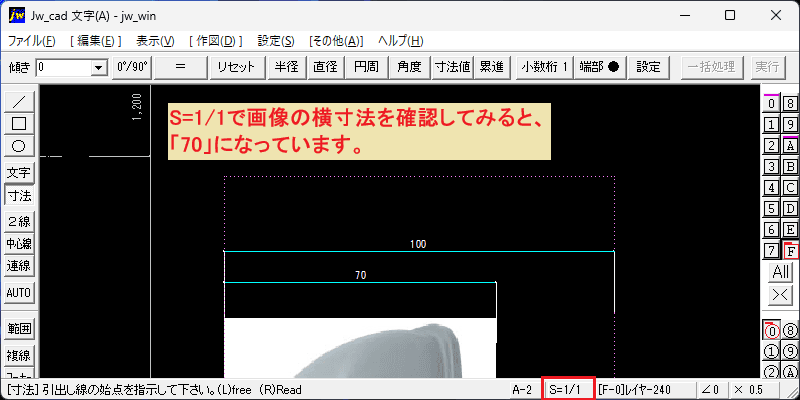Select the line drawing tool
The width and height of the screenshot is (800, 400).
click(x=19, y=102)
